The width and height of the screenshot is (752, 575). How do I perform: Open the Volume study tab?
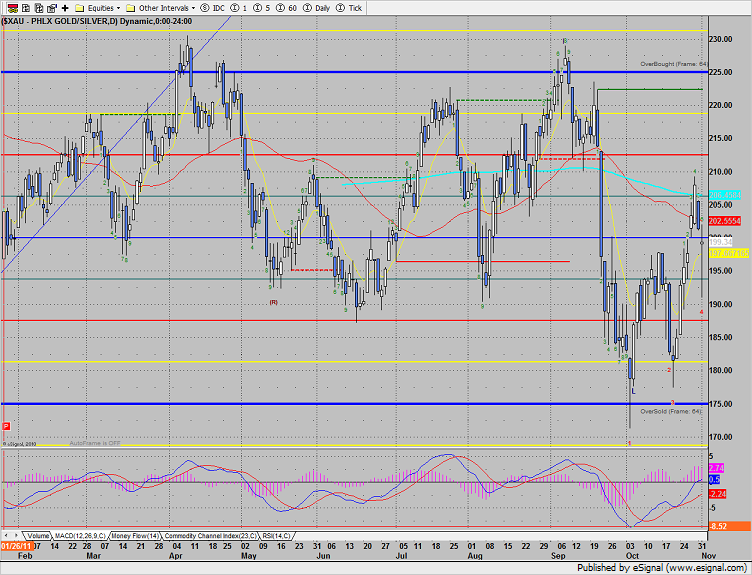[x=38, y=536]
